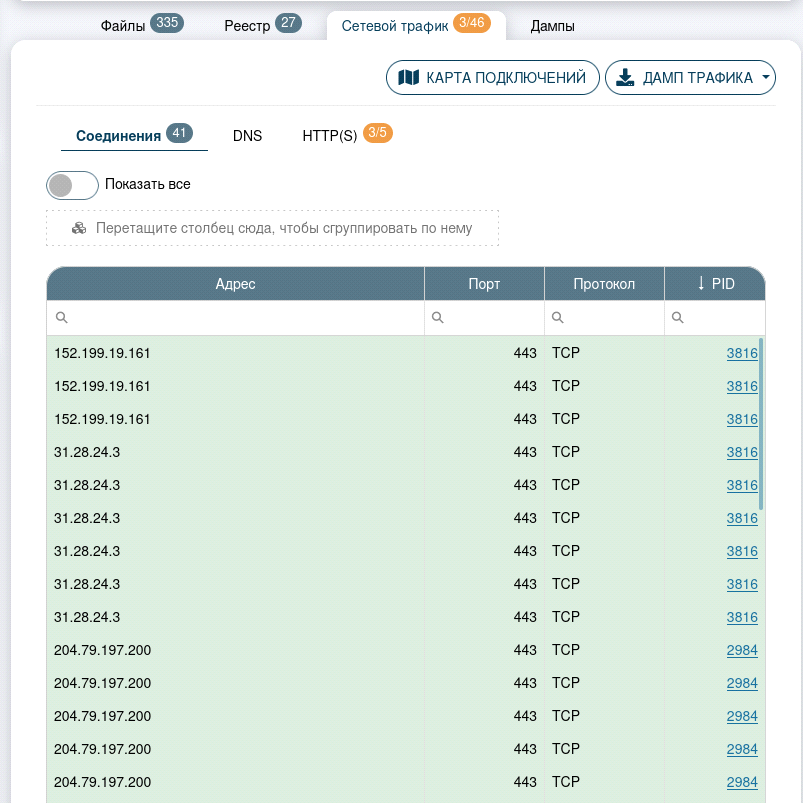The height and width of the screenshot is (803, 803).
Task: Switch to the Реестр tab
Action: 262,26
